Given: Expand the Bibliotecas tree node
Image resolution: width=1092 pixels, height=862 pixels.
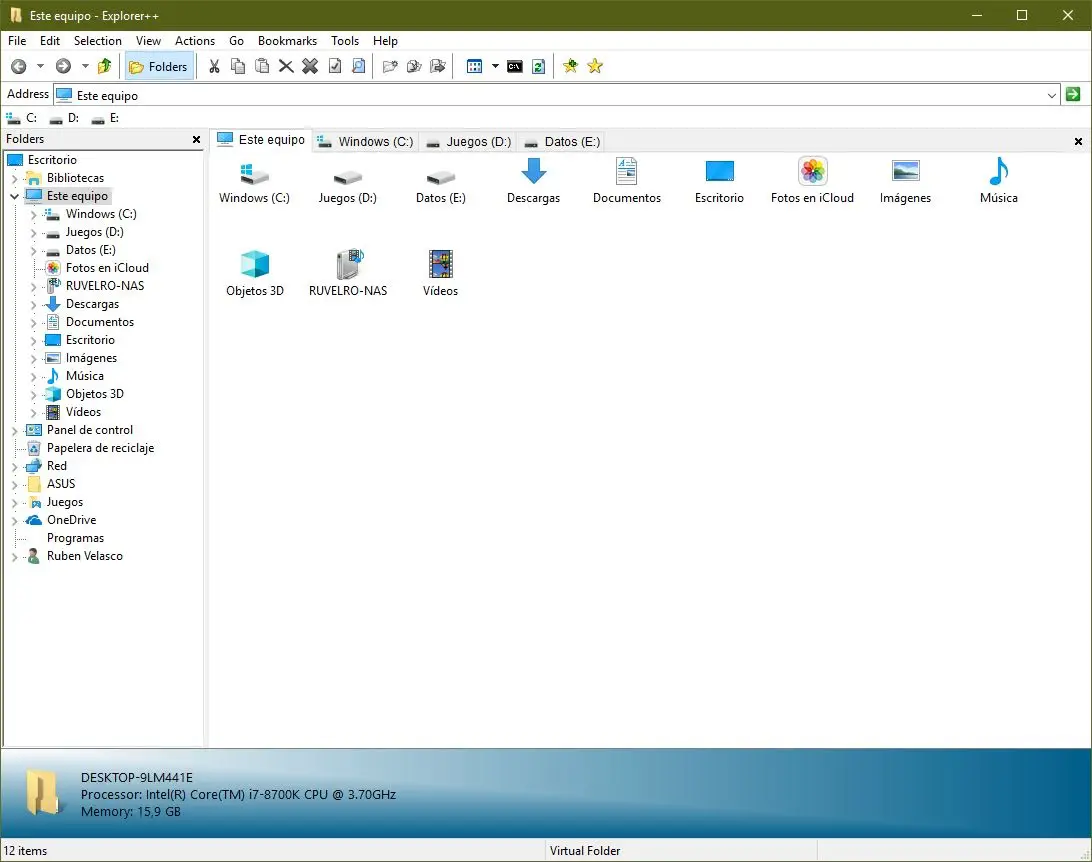Looking at the screenshot, I should 15,178.
